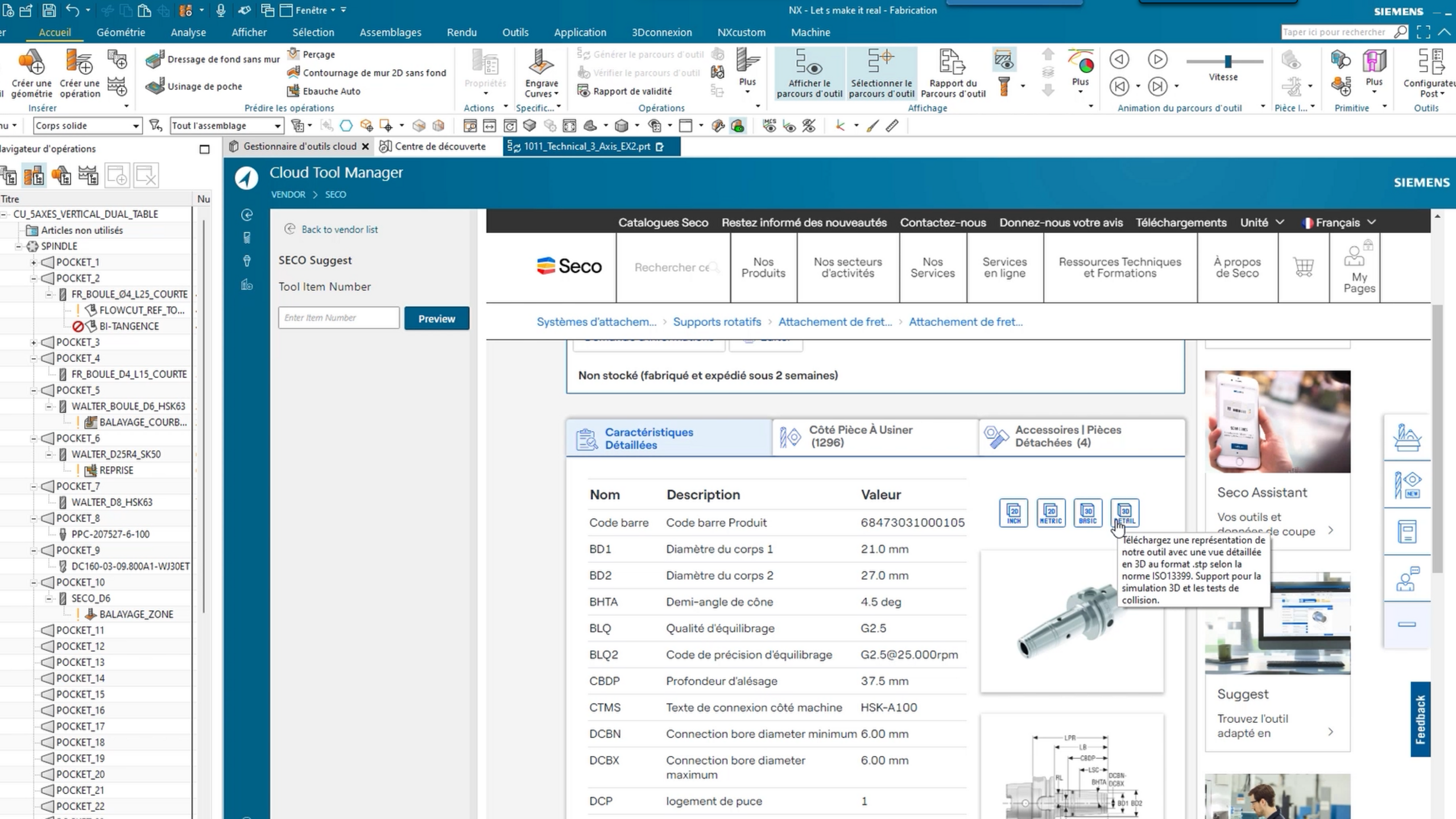Click VENDOR in Cloud Tool Manager breadcrumb
1456x819 pixels.
click(288, 195)
